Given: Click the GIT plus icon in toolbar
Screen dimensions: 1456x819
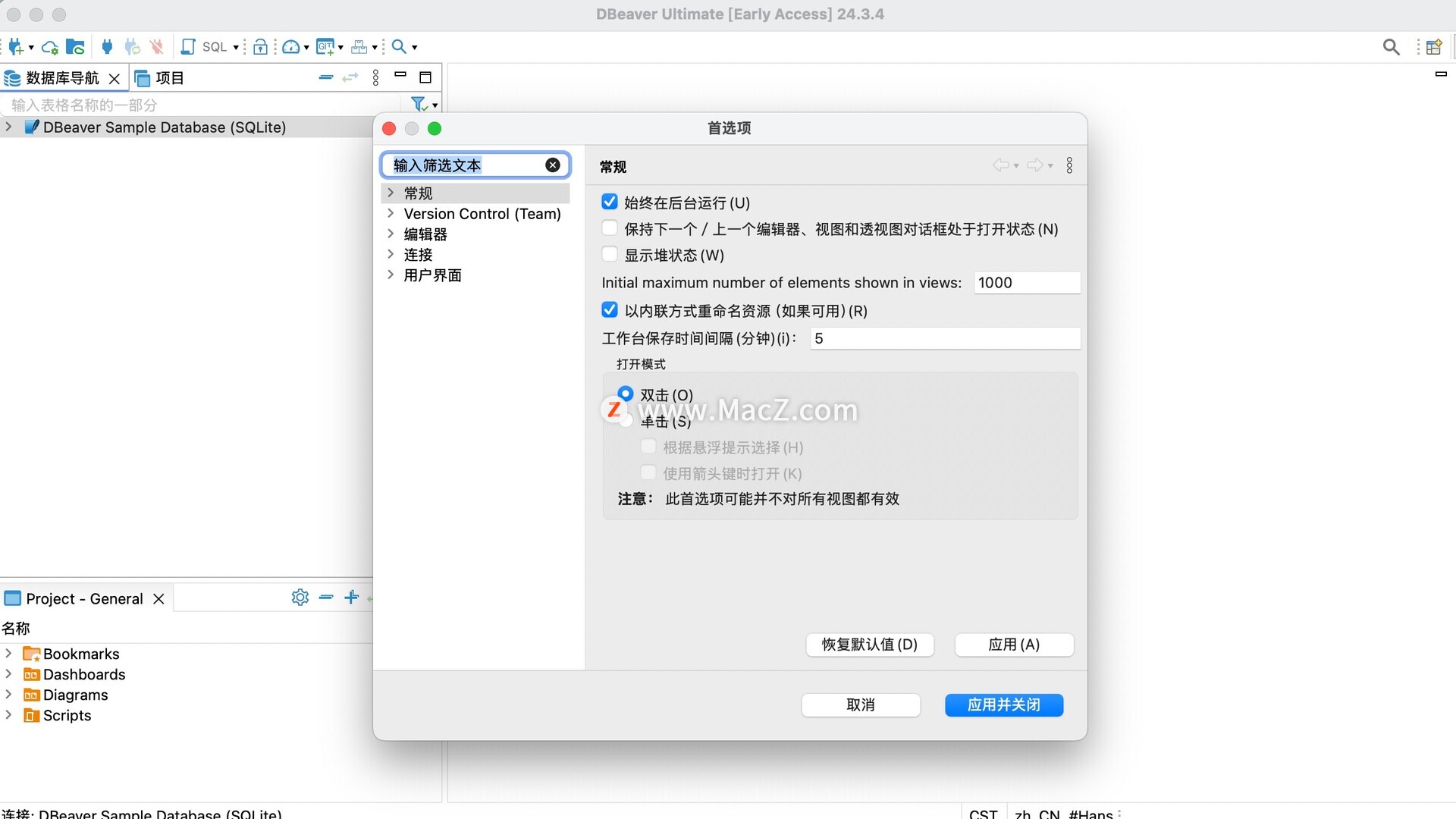Looking at the screenshot, I should coord(325,47).
